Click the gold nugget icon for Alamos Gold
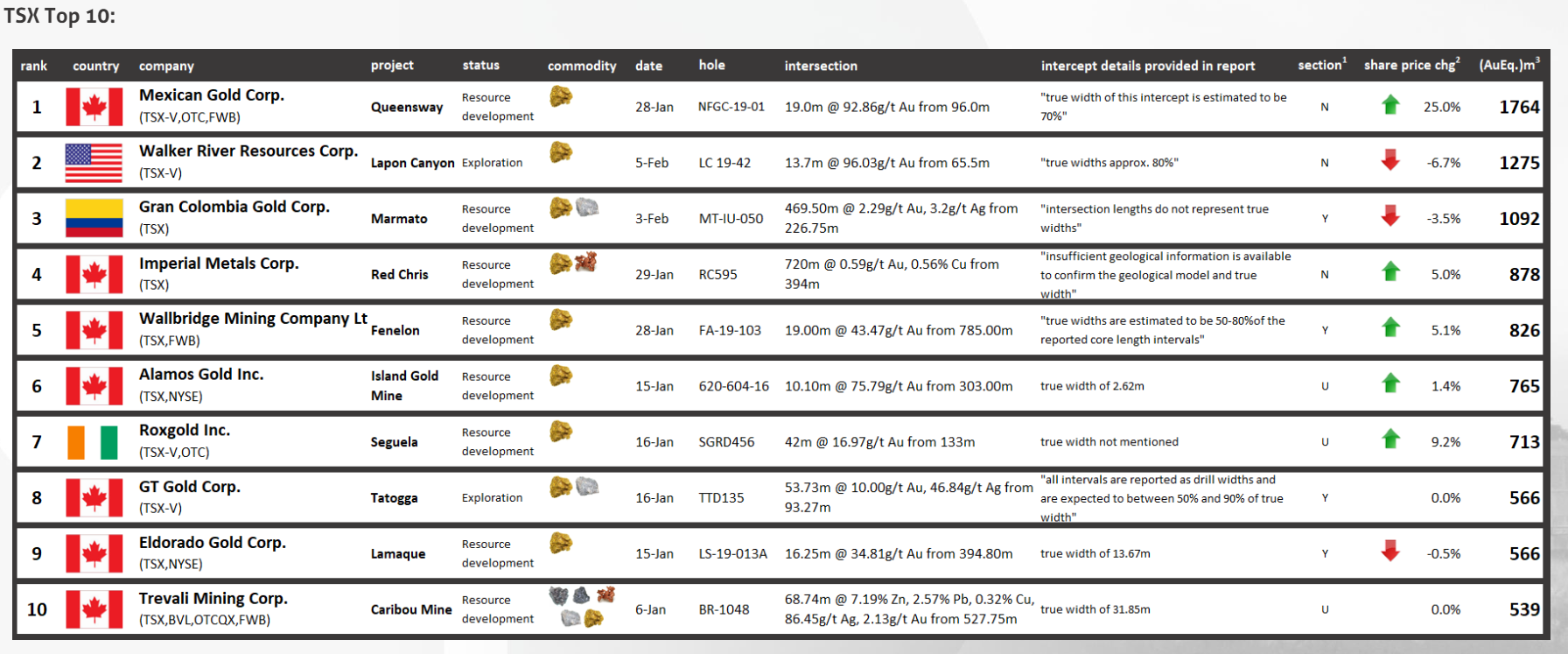Screen dimensions: 1568x654 coord(561,376)
